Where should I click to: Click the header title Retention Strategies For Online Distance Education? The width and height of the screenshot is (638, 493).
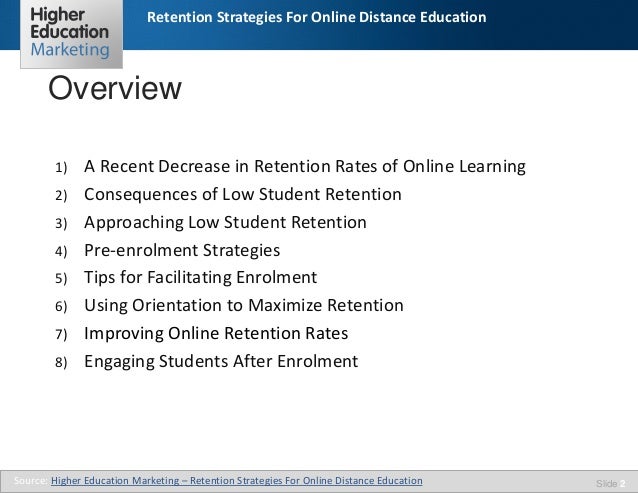click(x=317, y=17)
